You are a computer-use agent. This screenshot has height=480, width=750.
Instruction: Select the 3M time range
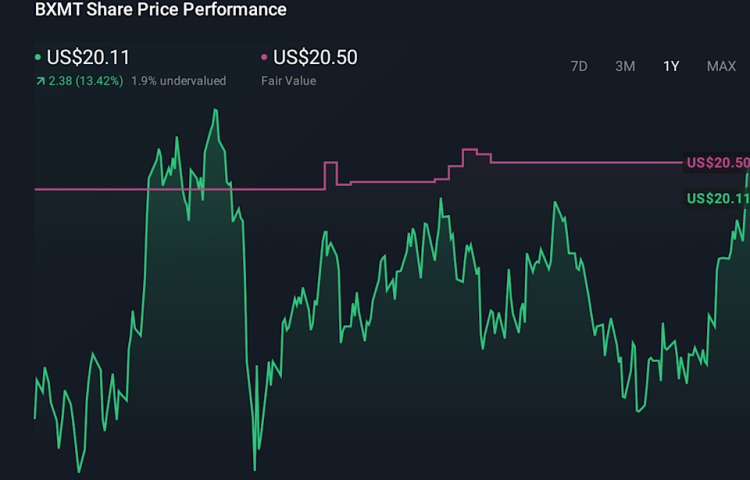pyautogui.click(x=625, y=66)
